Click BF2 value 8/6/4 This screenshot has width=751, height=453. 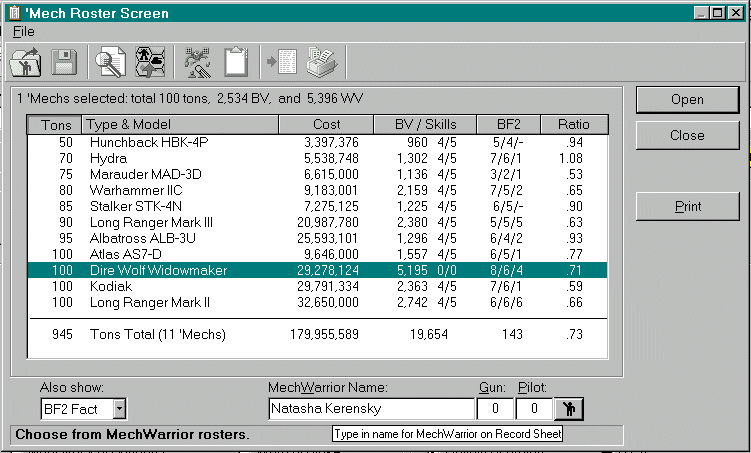point(506,270)
